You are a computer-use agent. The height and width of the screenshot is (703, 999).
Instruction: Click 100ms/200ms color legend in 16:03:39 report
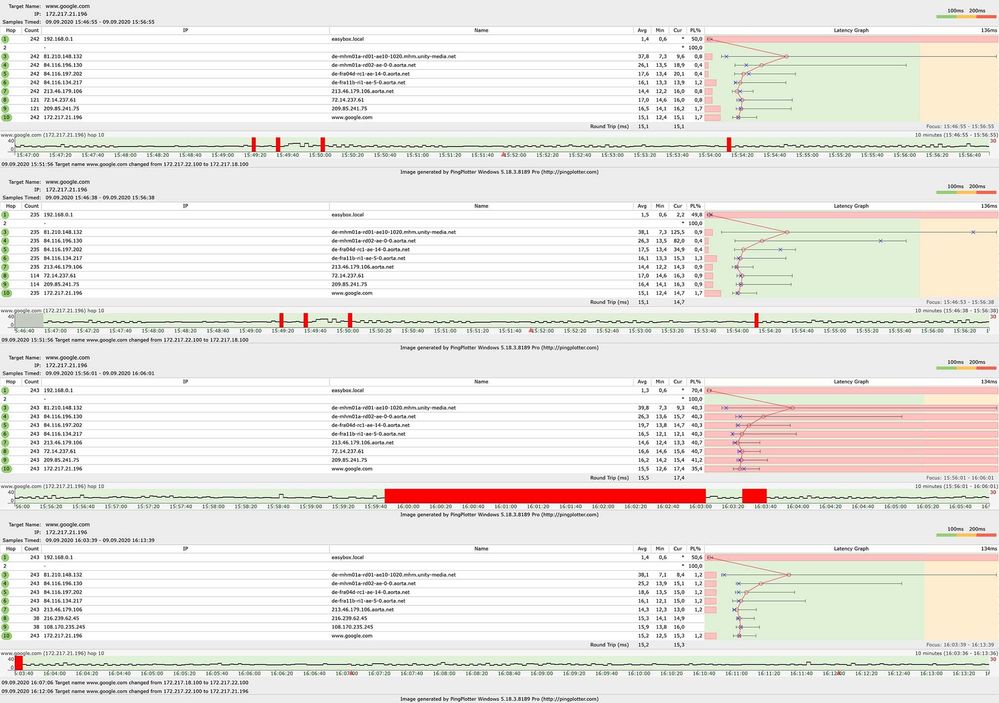pos(965,532)
